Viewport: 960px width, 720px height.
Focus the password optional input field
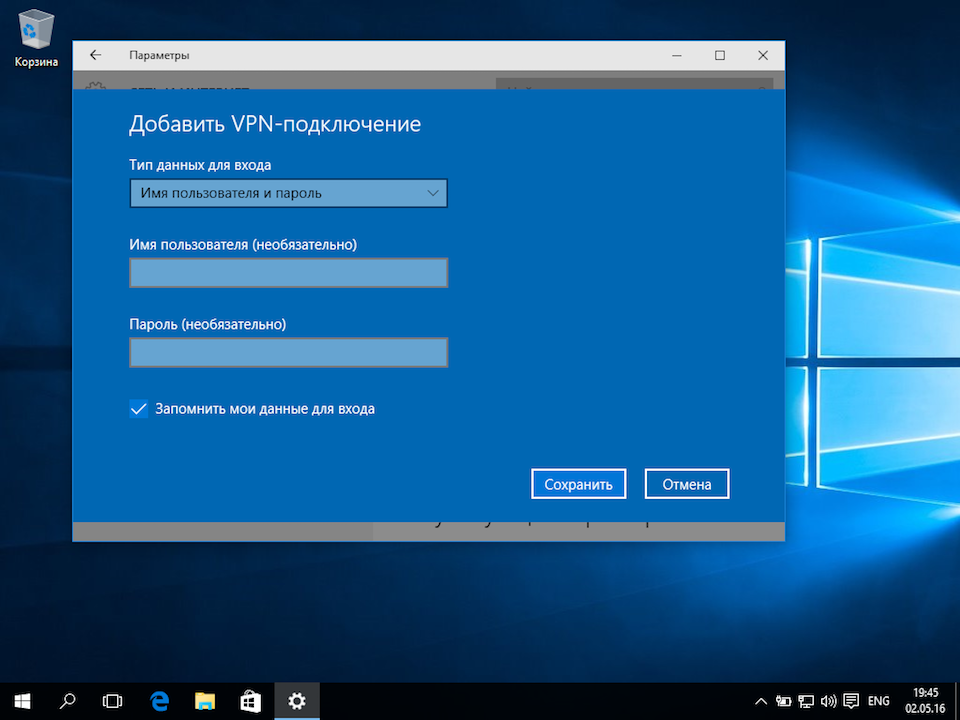(x=288, y=352)
